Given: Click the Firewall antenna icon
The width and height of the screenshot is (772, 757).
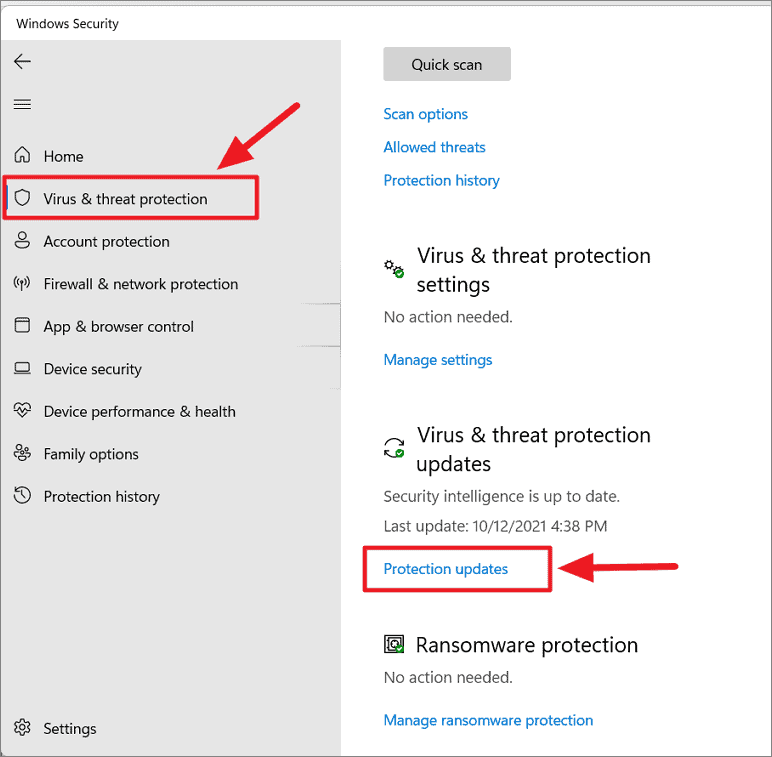Looking at the screenshot, I should pyautogui.click(x=22, y=283).
